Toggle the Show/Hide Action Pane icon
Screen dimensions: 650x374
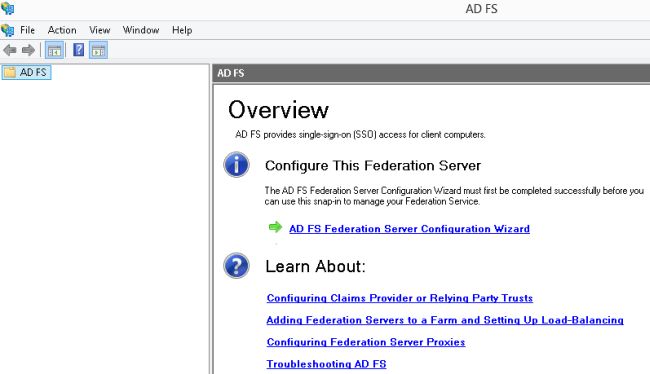click(x=98, y=51)
